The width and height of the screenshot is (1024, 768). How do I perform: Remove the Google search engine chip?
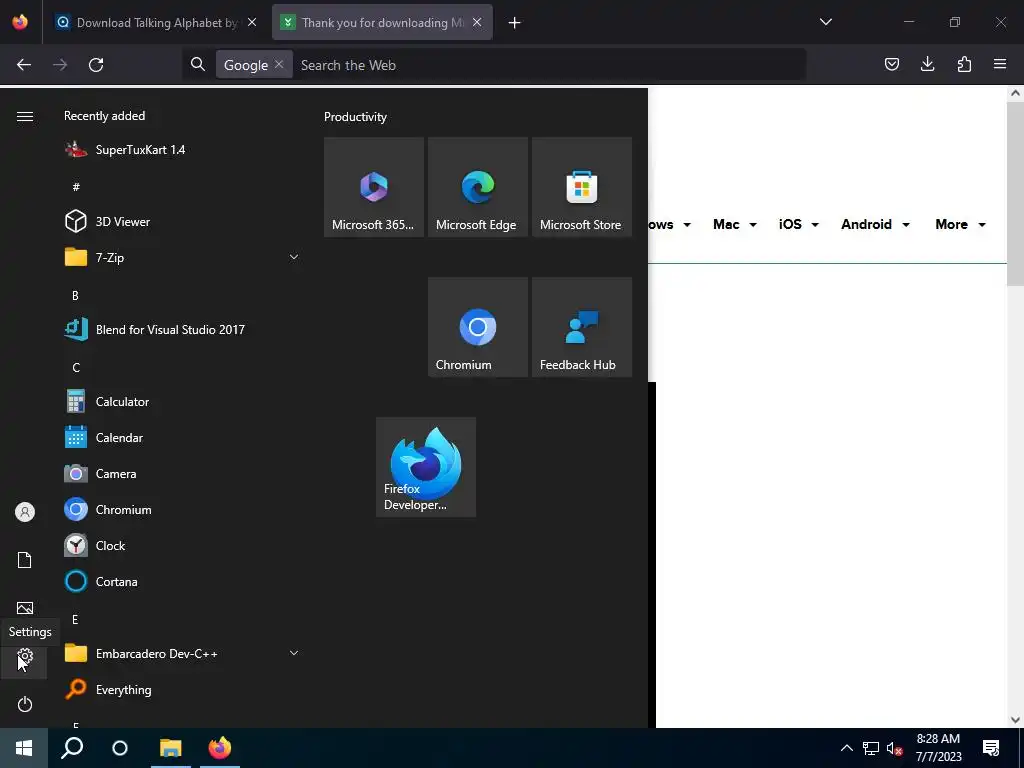[279, 64]
